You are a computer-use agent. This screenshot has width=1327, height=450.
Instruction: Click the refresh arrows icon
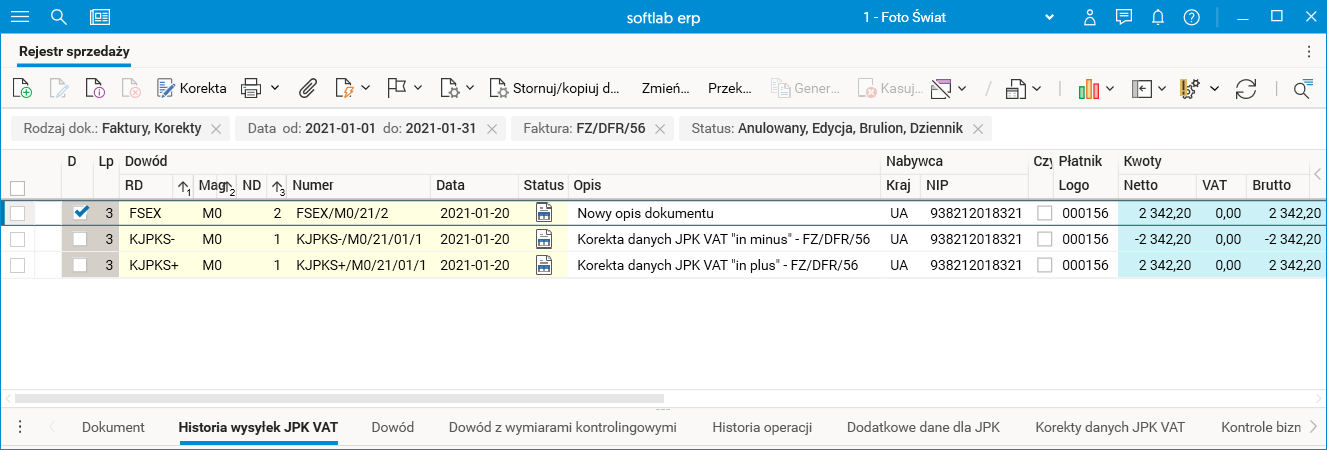click(1246, 88)
